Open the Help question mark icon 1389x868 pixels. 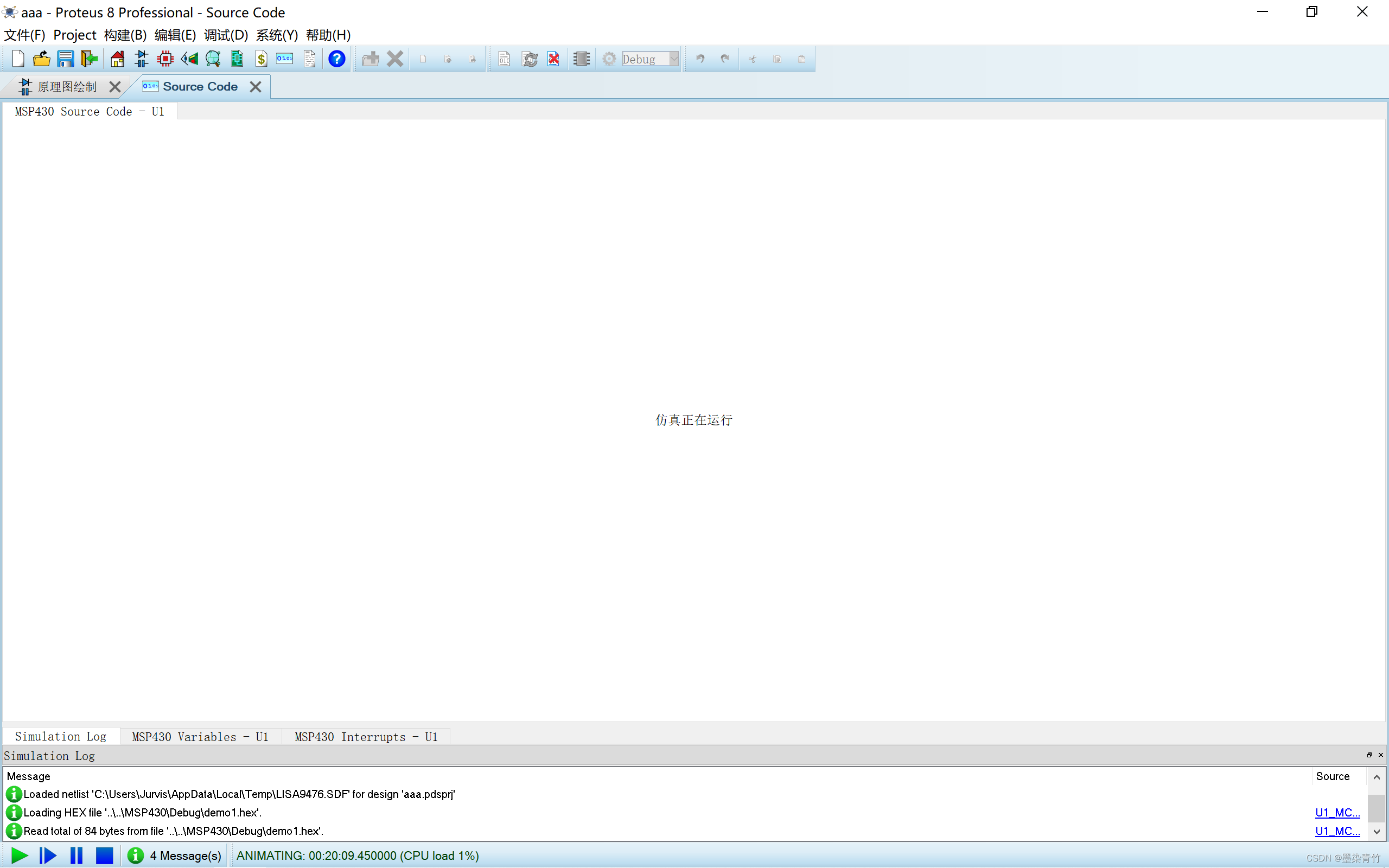(x=337, y=59)
